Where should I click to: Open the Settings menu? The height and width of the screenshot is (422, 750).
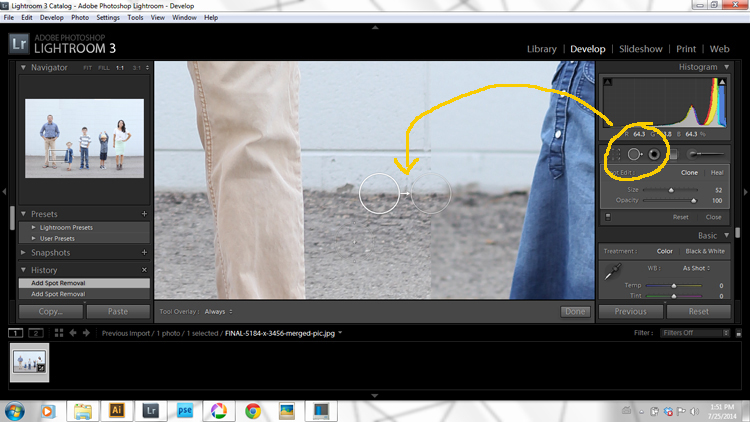[108, 18]
